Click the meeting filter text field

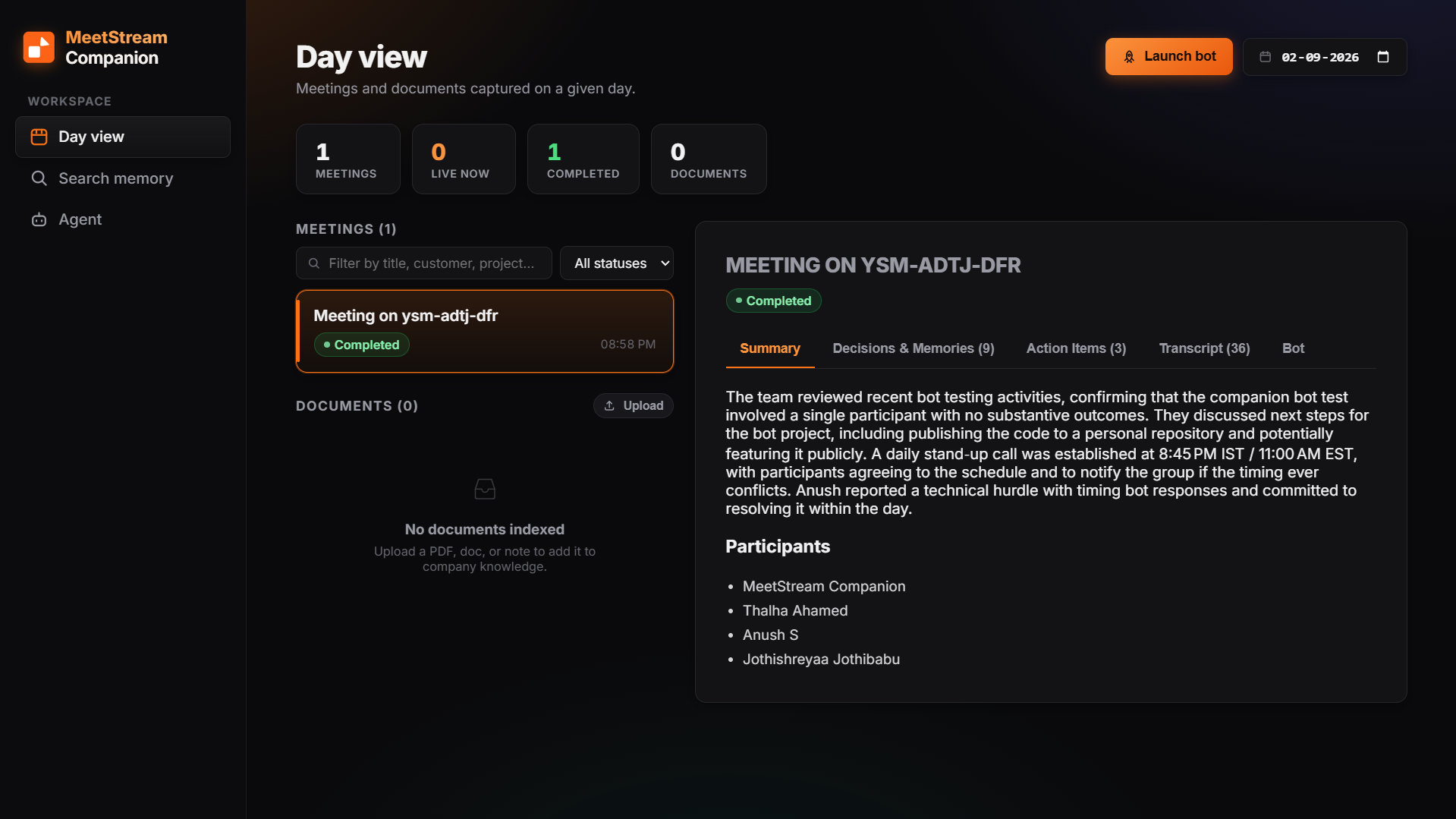coord(423,263)
